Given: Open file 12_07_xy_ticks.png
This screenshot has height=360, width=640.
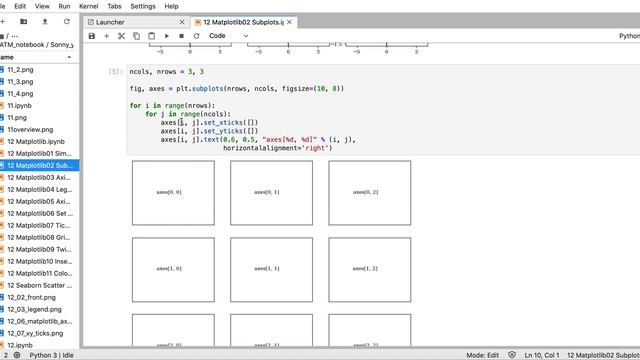Looking at the screenshot, I should [x=40, y=333].
